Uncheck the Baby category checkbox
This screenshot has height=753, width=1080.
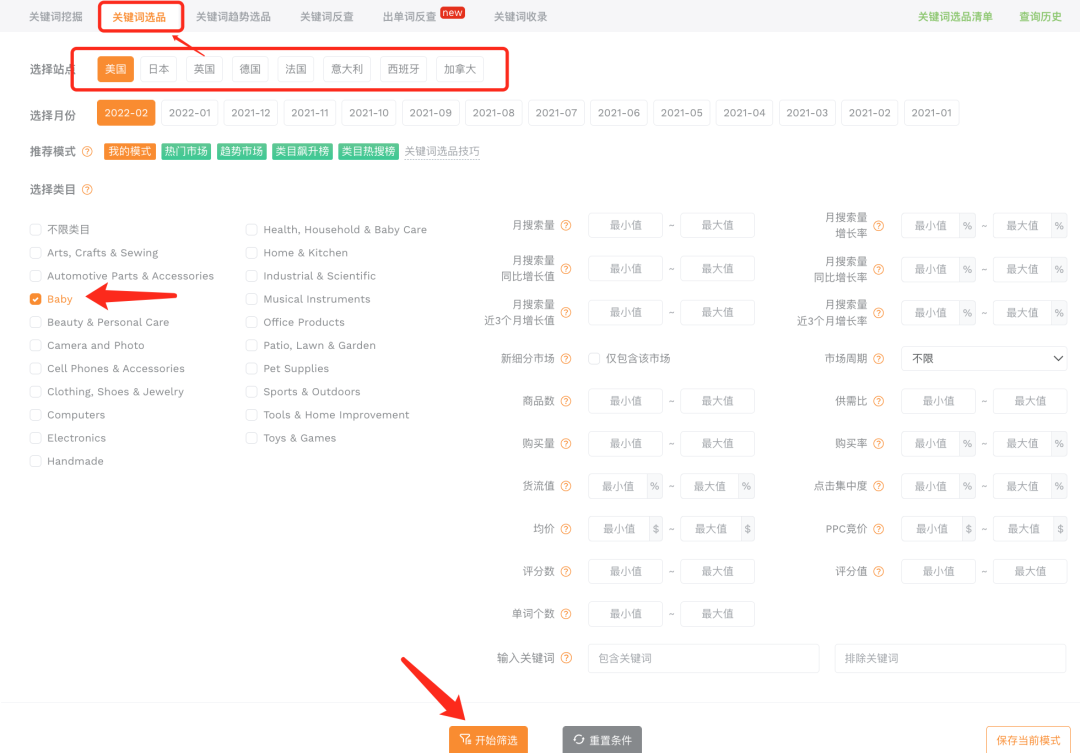pos(35,299)
